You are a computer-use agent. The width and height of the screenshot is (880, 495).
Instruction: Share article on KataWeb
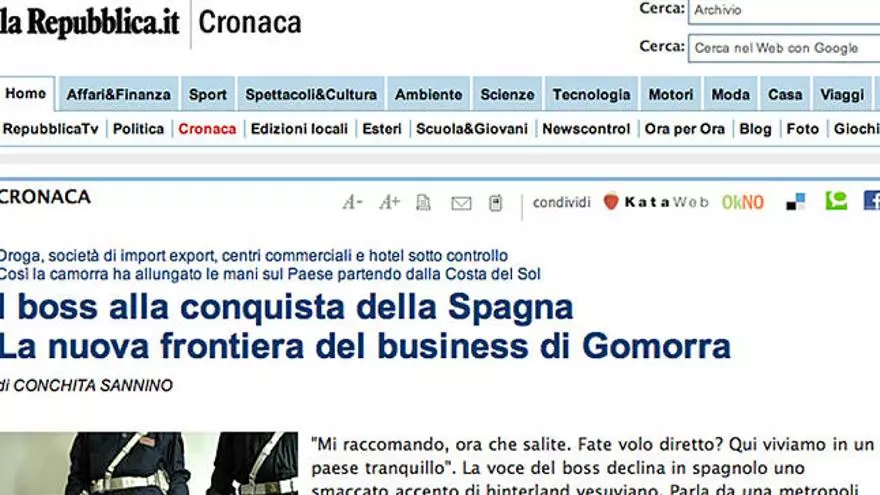656,202
